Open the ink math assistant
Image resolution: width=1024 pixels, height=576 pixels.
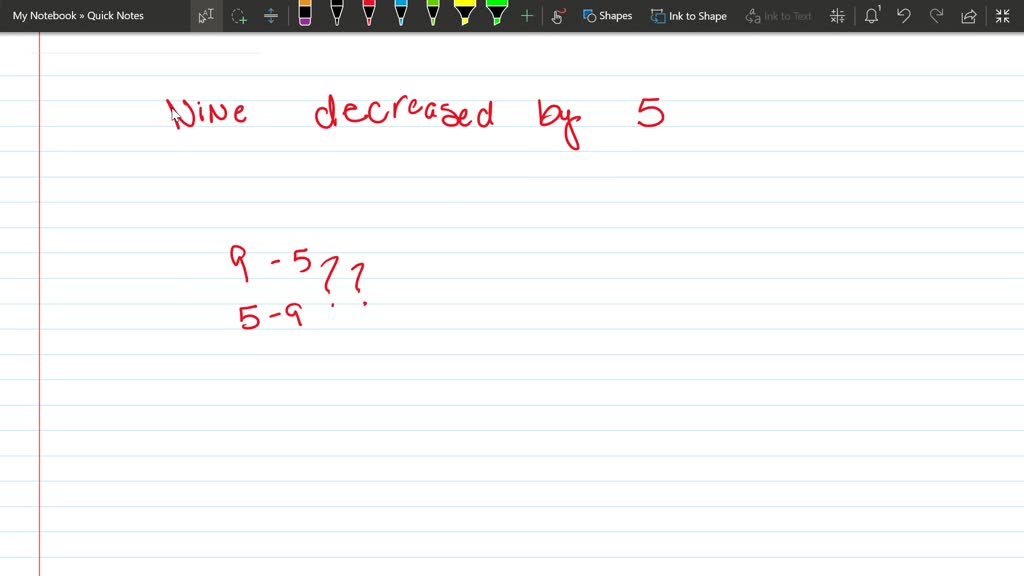coord(837,15)
